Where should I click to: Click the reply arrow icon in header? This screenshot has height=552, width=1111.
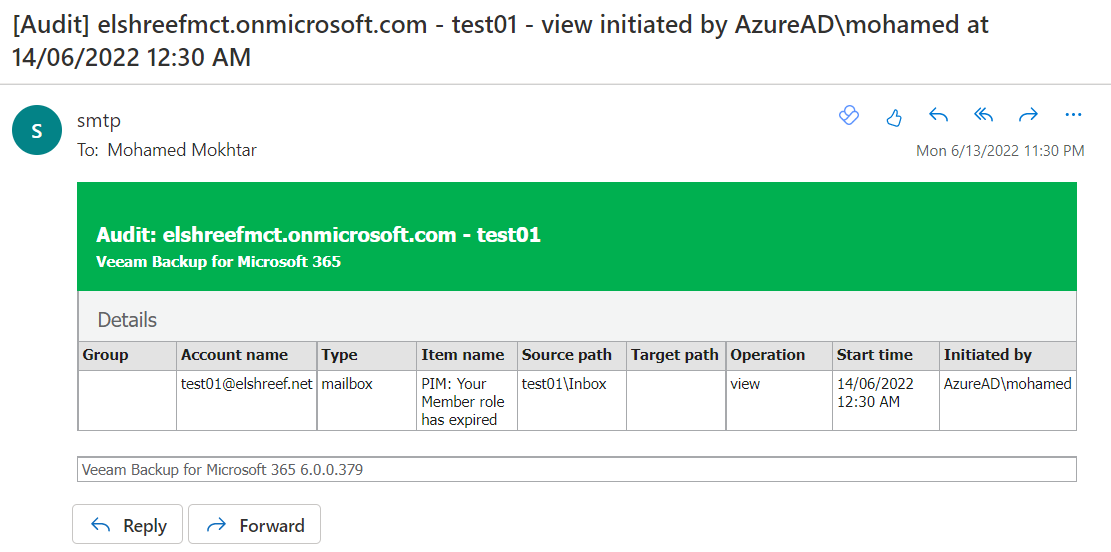pos(938,116)
